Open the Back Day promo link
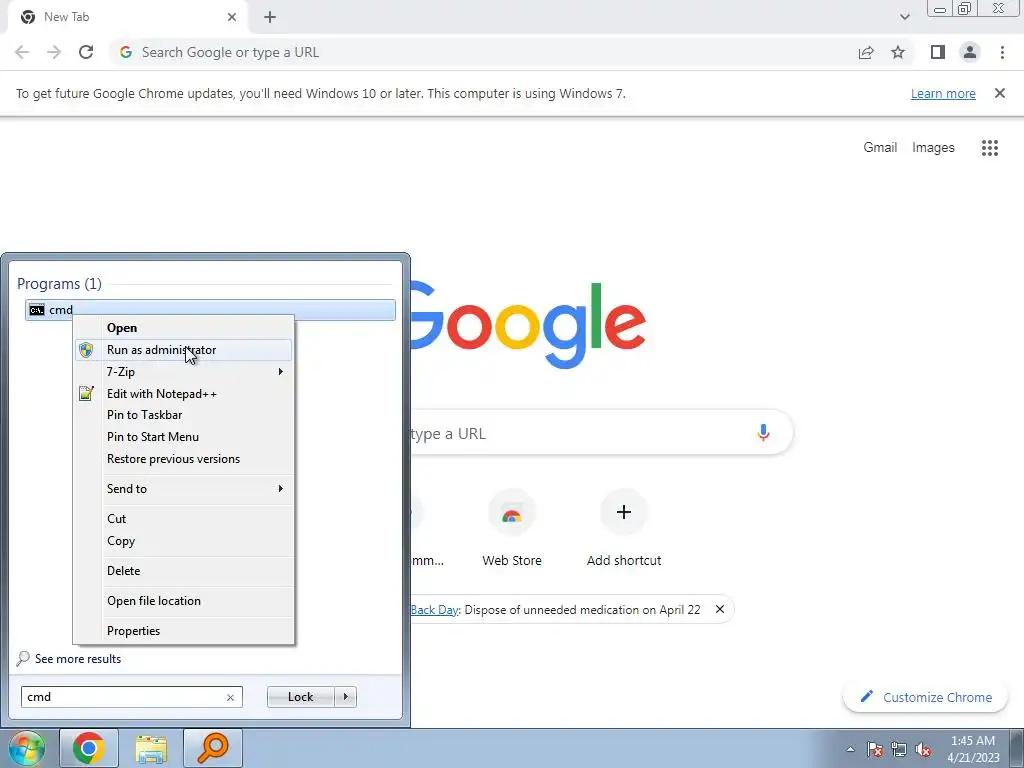The height and width of the screenshot is (768, 1024). tap(434, 610)
